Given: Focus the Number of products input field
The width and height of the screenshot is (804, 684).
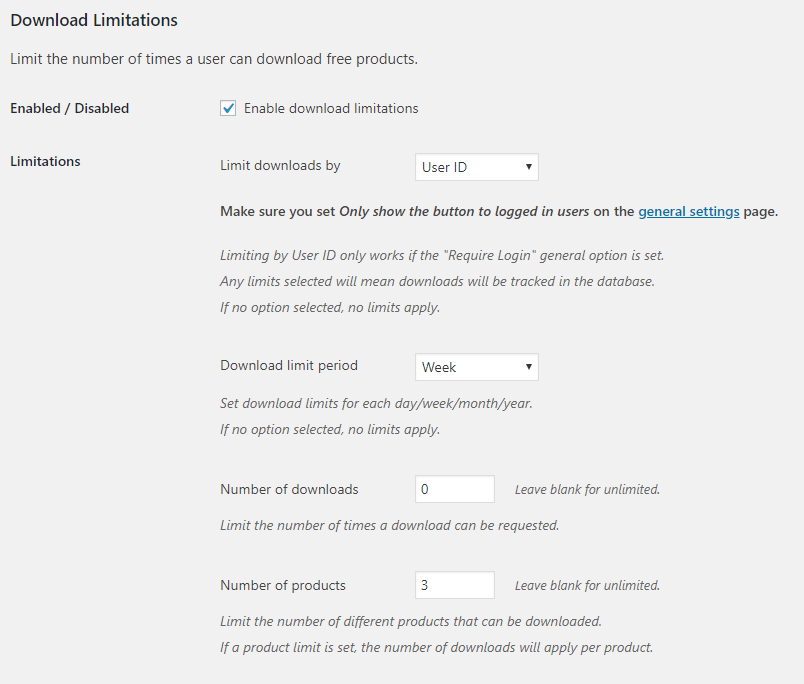Looking at the screenshot, I should pos(454,585).
